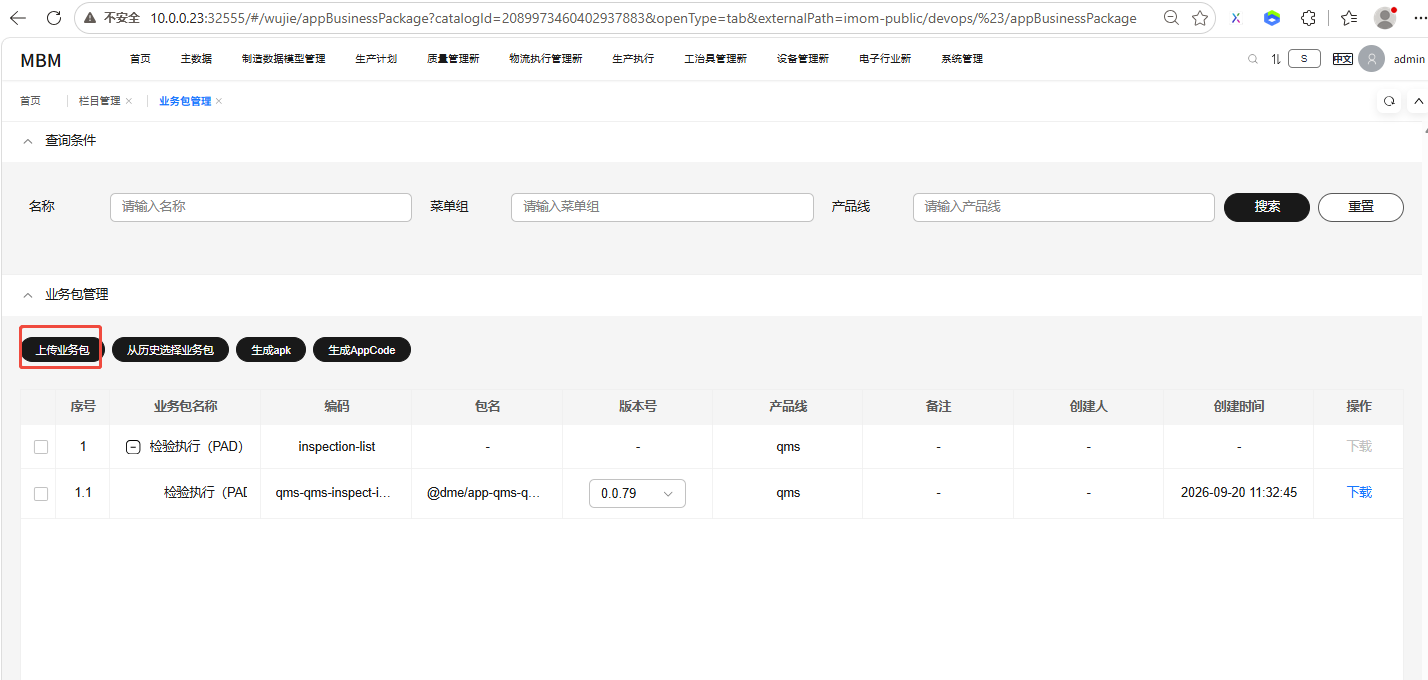Open the admin user avatar menu
Image resolution: width=1428 pixels, height=680 pixels.
[x=1371, y=59]
